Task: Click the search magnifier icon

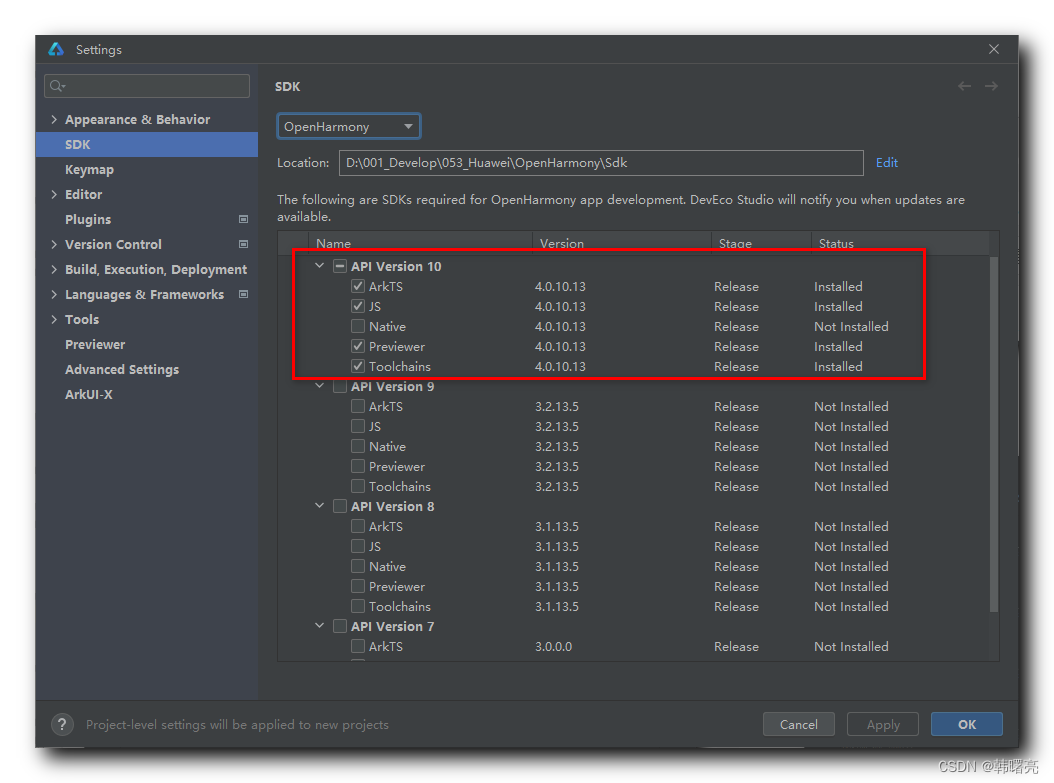Action: tap(57, 87)
